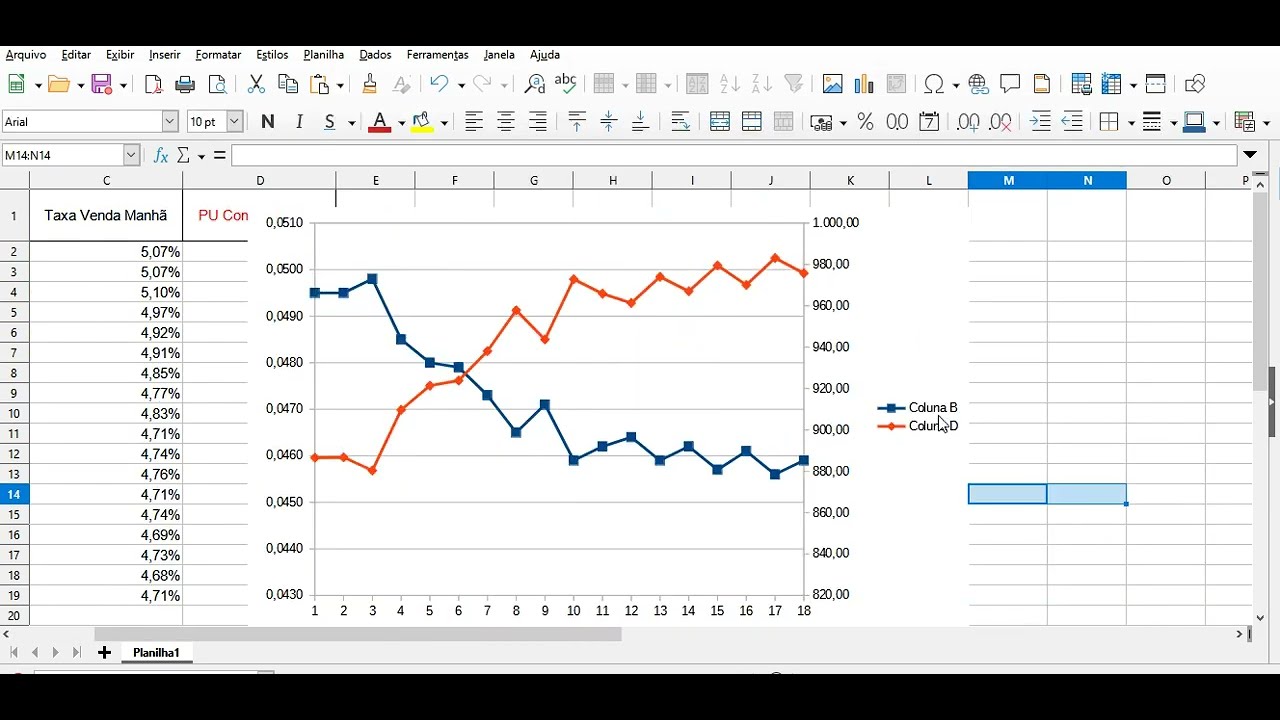This screenshot has width=1280, height=720.
Task: Increase the indent
Action: click(1040, 122)
